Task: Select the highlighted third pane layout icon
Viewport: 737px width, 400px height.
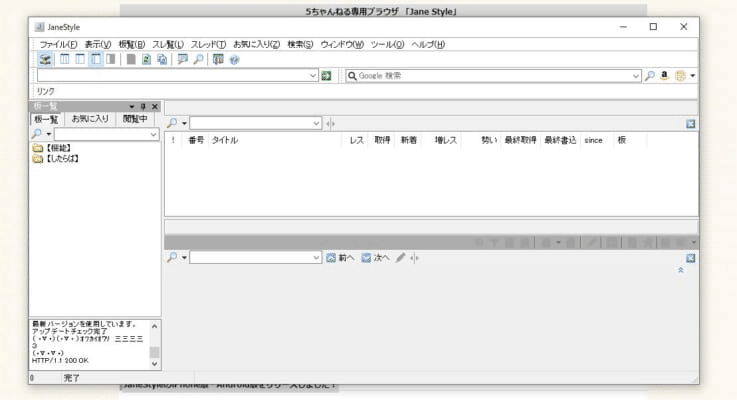Action: click(x=96, y=59)
